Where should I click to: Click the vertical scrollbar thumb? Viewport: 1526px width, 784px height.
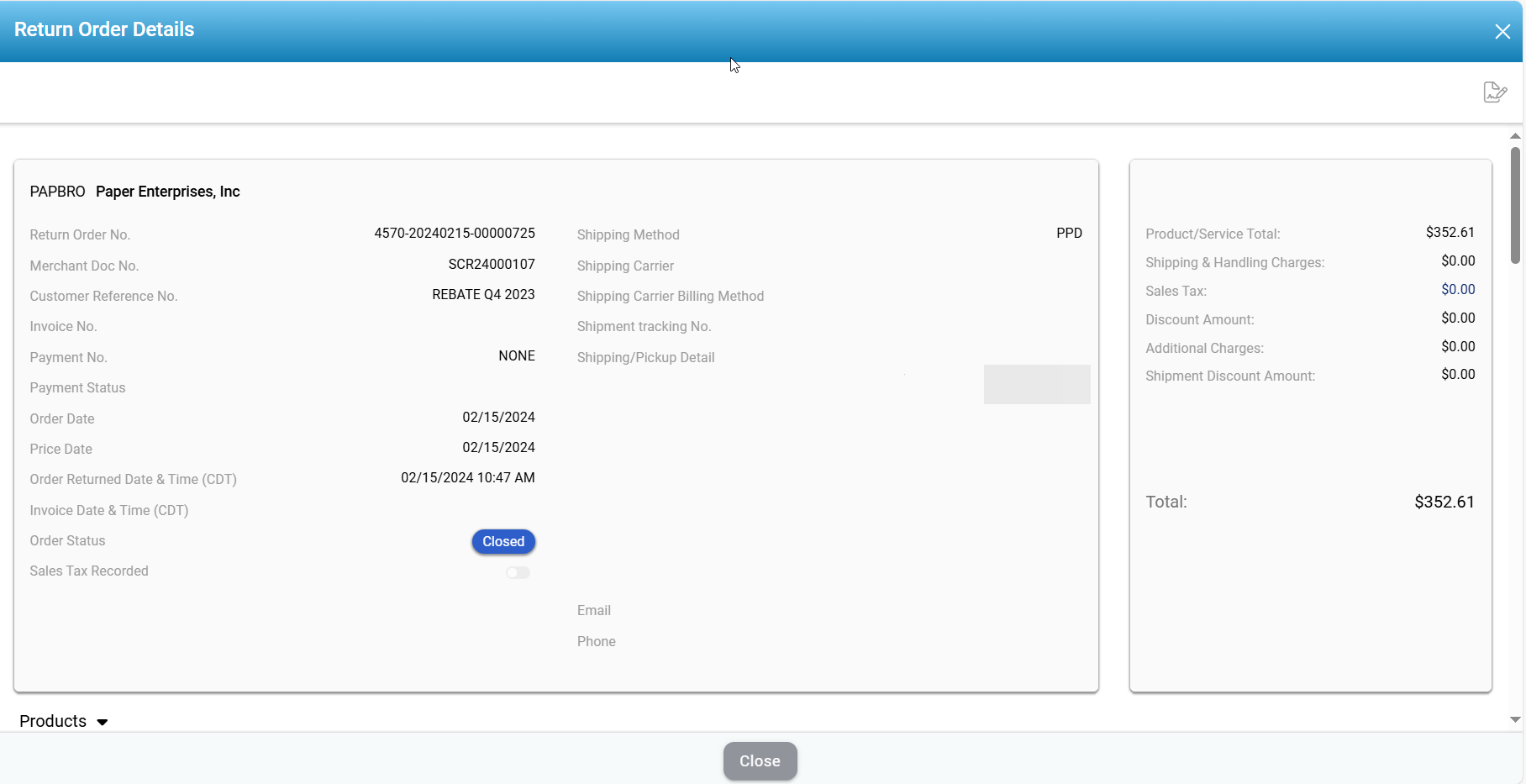point(1515,206)
